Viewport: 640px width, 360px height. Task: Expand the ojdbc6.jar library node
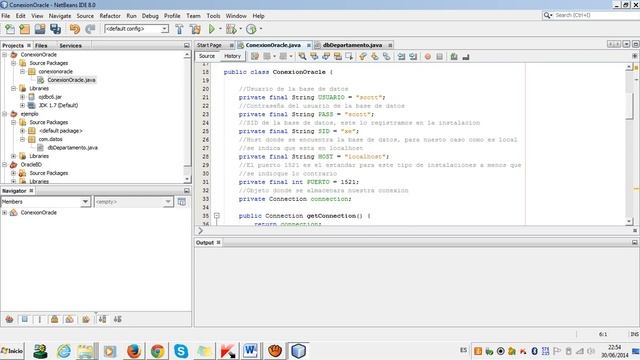tap(22, 97)
